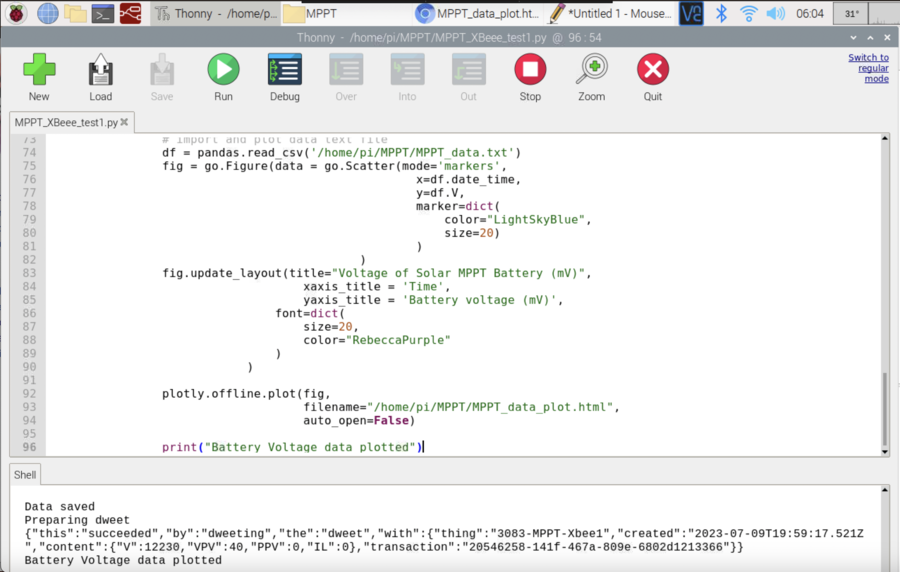Open the Raspberry Pi menu
Image resolution: width=900 pixels, height=572 pixels.
[17, 13]
